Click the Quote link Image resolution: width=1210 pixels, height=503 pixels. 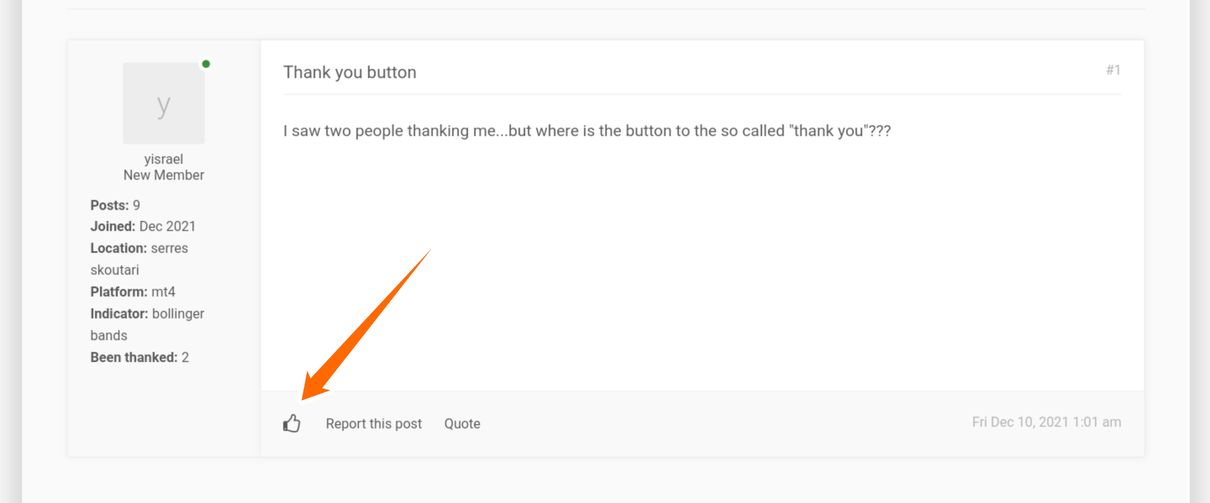coord(462,424)
